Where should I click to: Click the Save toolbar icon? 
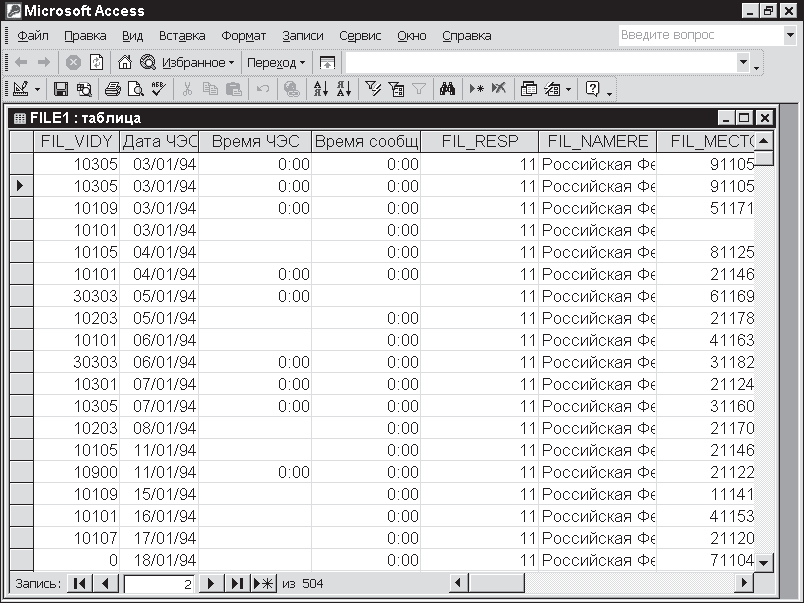coord(61,89)
